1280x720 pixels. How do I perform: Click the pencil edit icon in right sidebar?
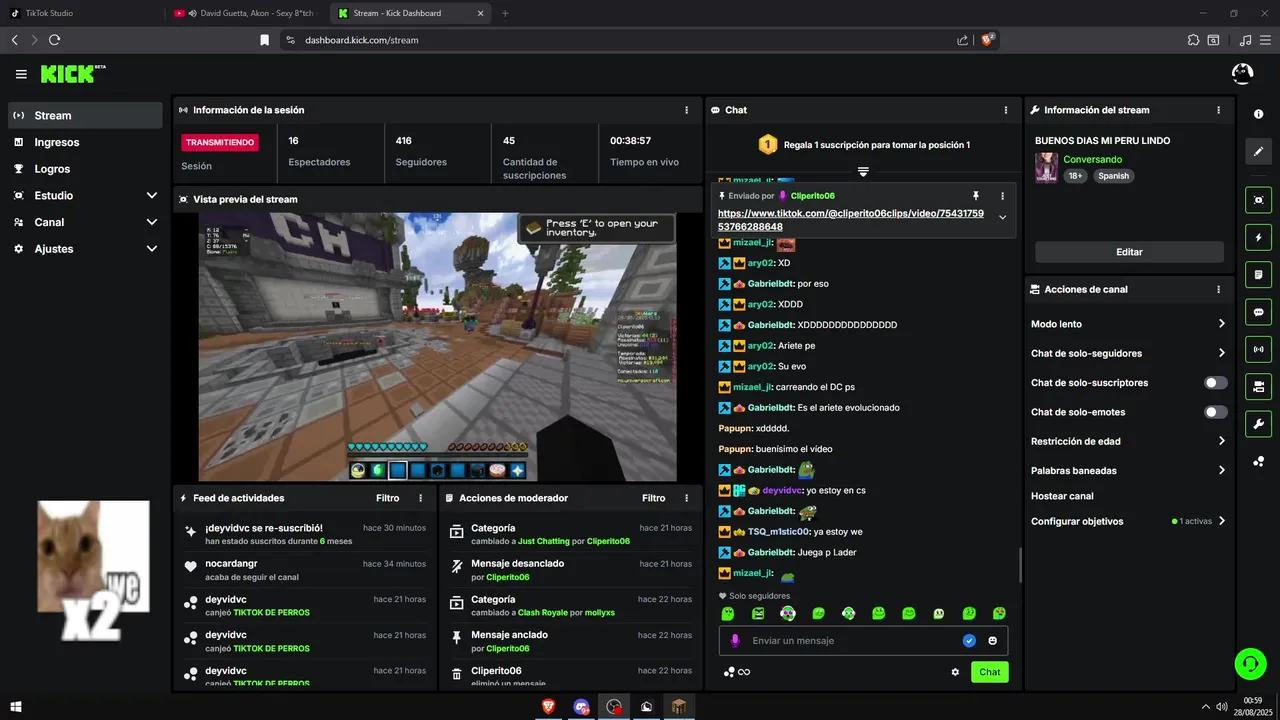point(1258,151)
